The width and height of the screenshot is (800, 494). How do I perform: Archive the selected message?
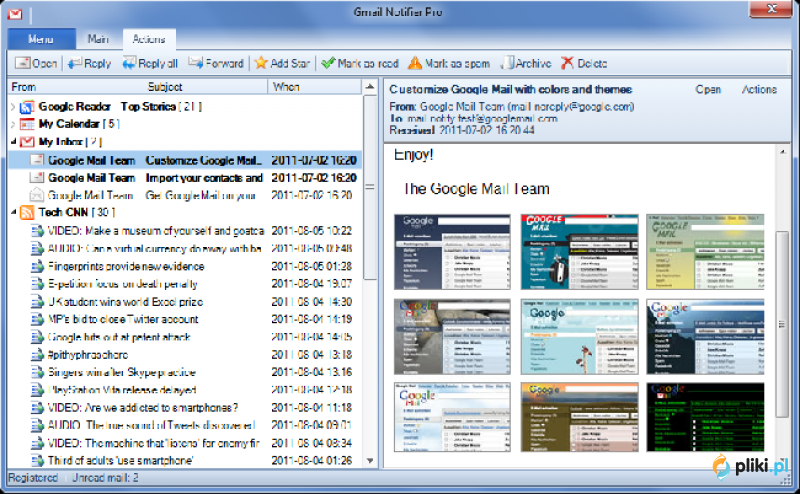(527, 63)
